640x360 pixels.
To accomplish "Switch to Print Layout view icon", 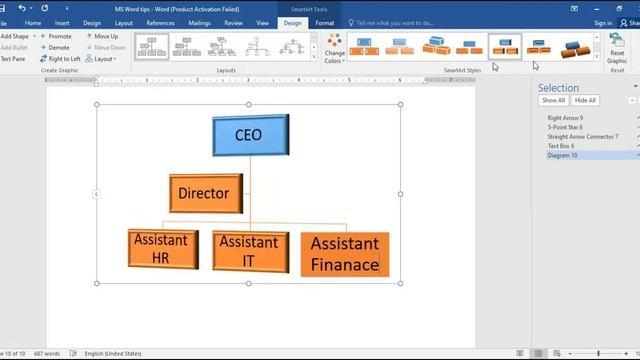I will [538, 353].
